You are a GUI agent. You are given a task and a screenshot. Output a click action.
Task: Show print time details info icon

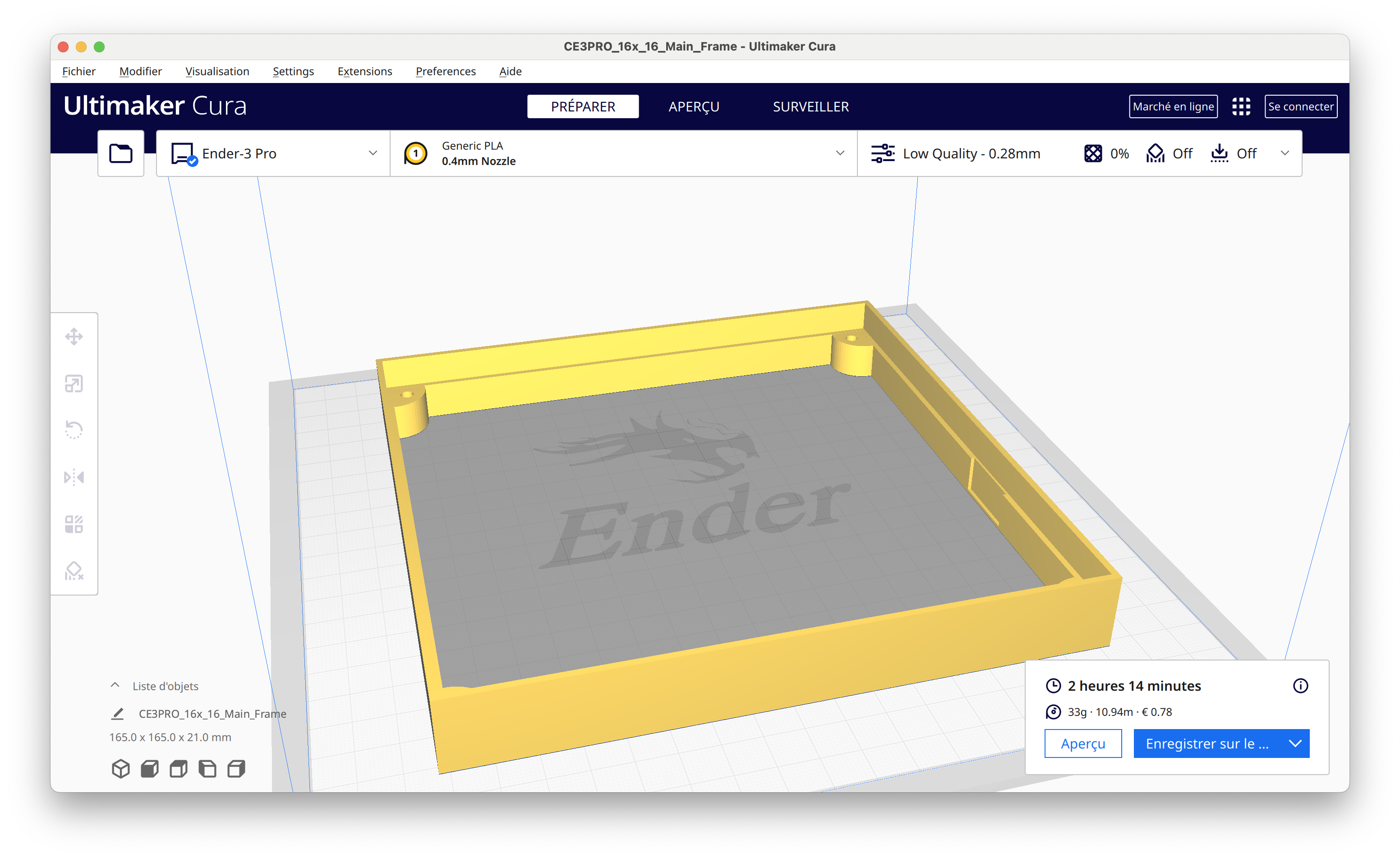coord(1300,686)
